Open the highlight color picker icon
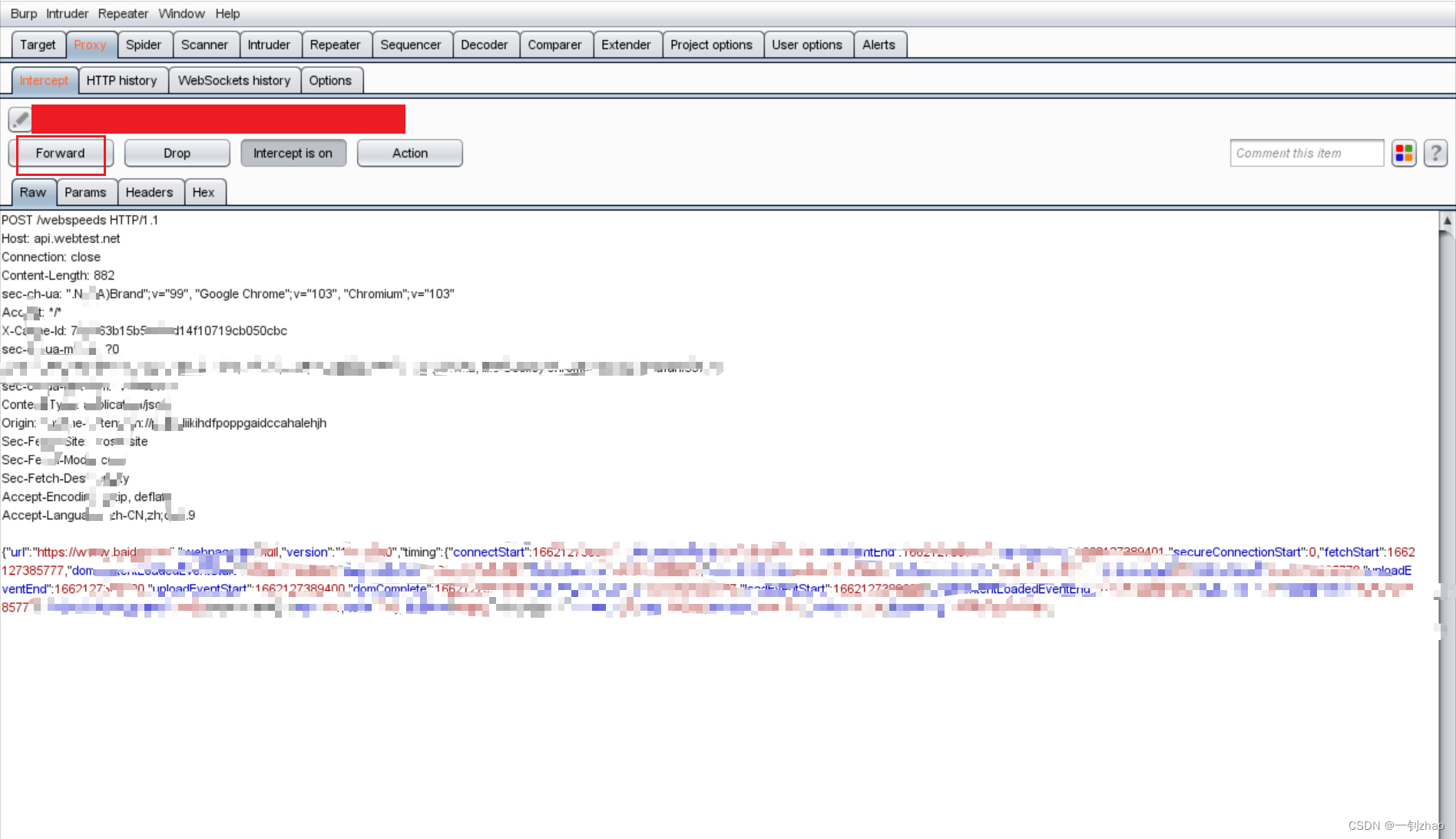 [x=1404, y=153]
